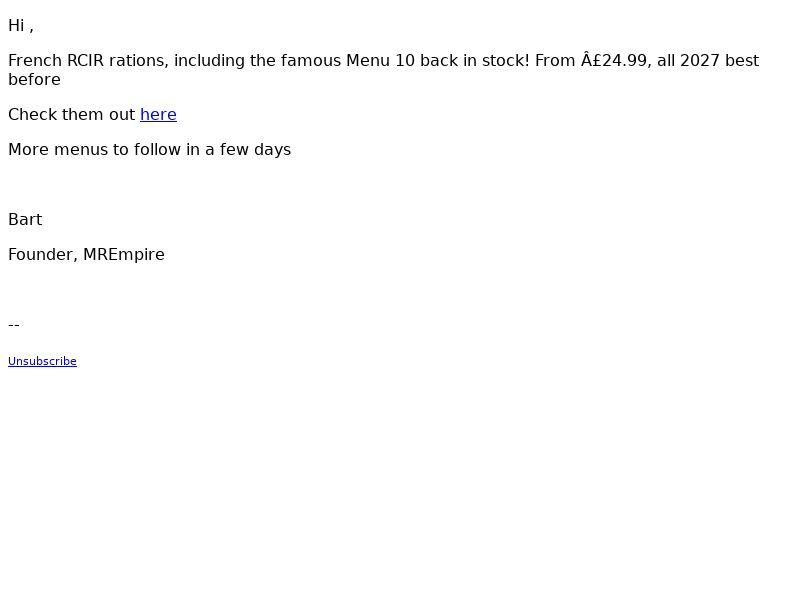
Task: Click the word 'famous' in first paragraph
Action: coord(311,61)
